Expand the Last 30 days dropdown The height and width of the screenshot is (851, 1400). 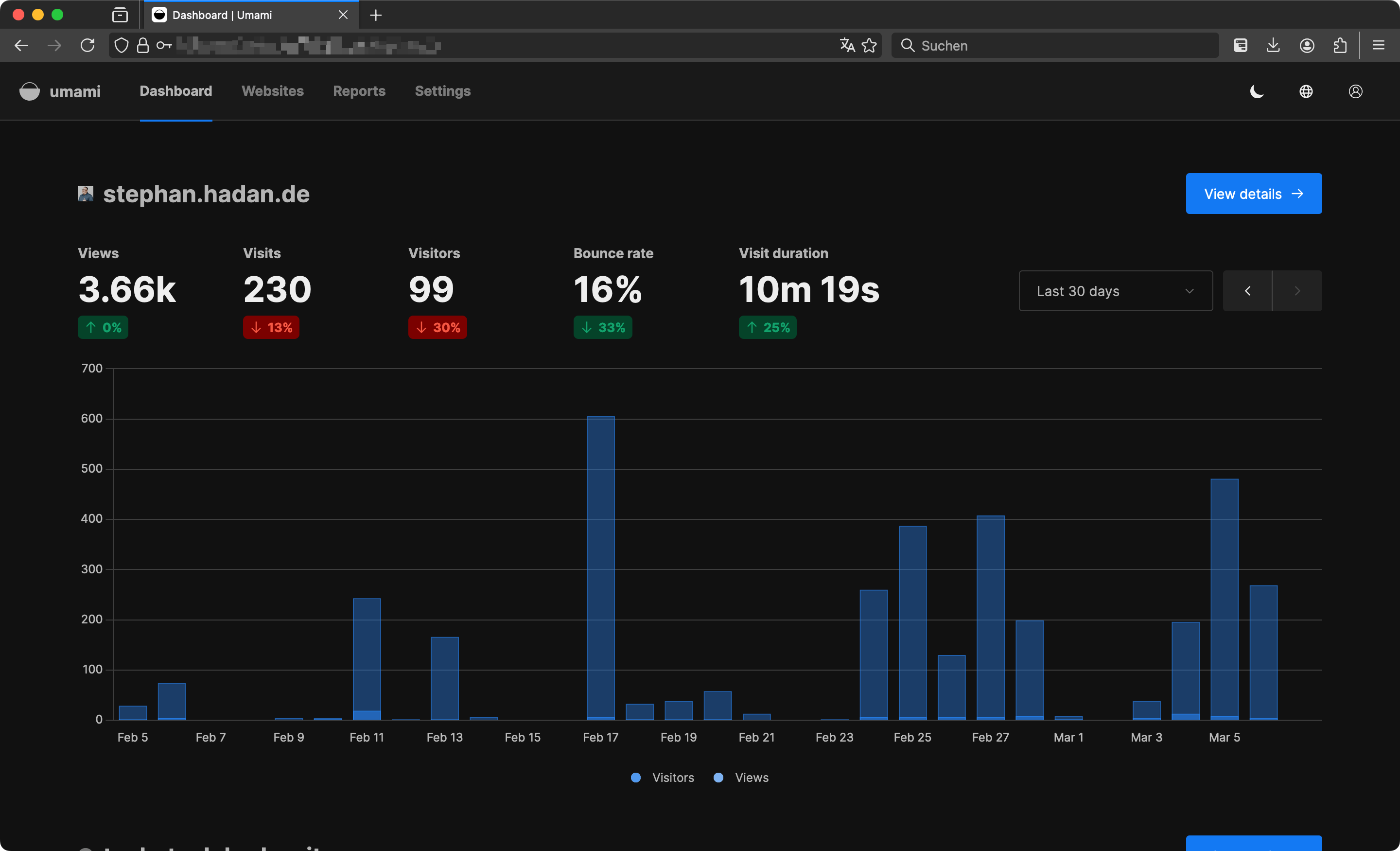coord(1115,291)
